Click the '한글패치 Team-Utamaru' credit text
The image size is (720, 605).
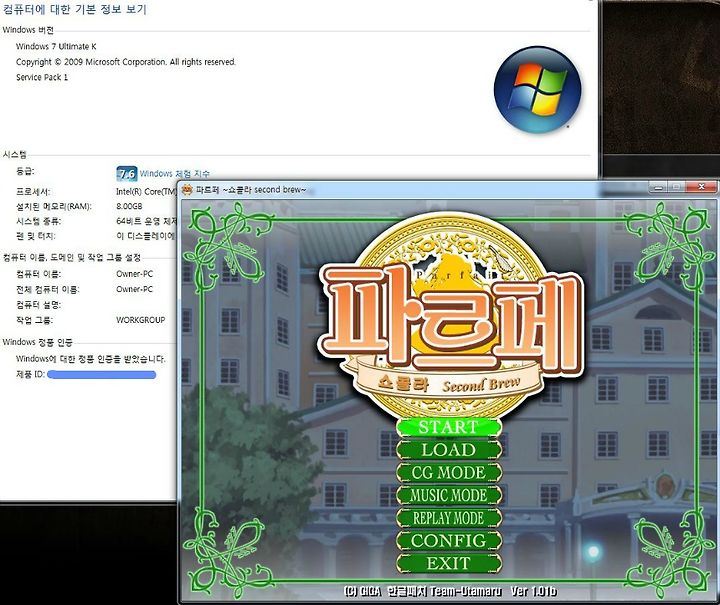(x=444, y=591)
